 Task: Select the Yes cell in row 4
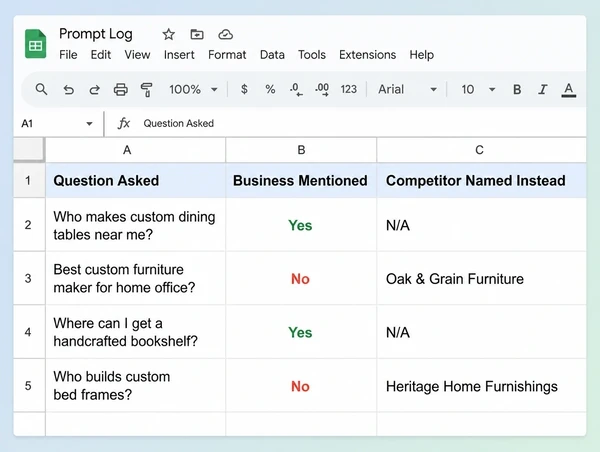coord(301,332)
